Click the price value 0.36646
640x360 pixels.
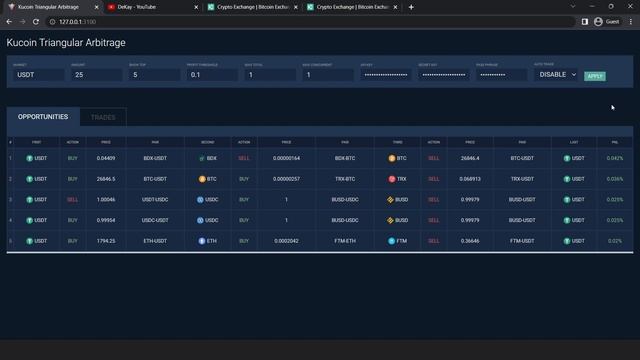470,241
